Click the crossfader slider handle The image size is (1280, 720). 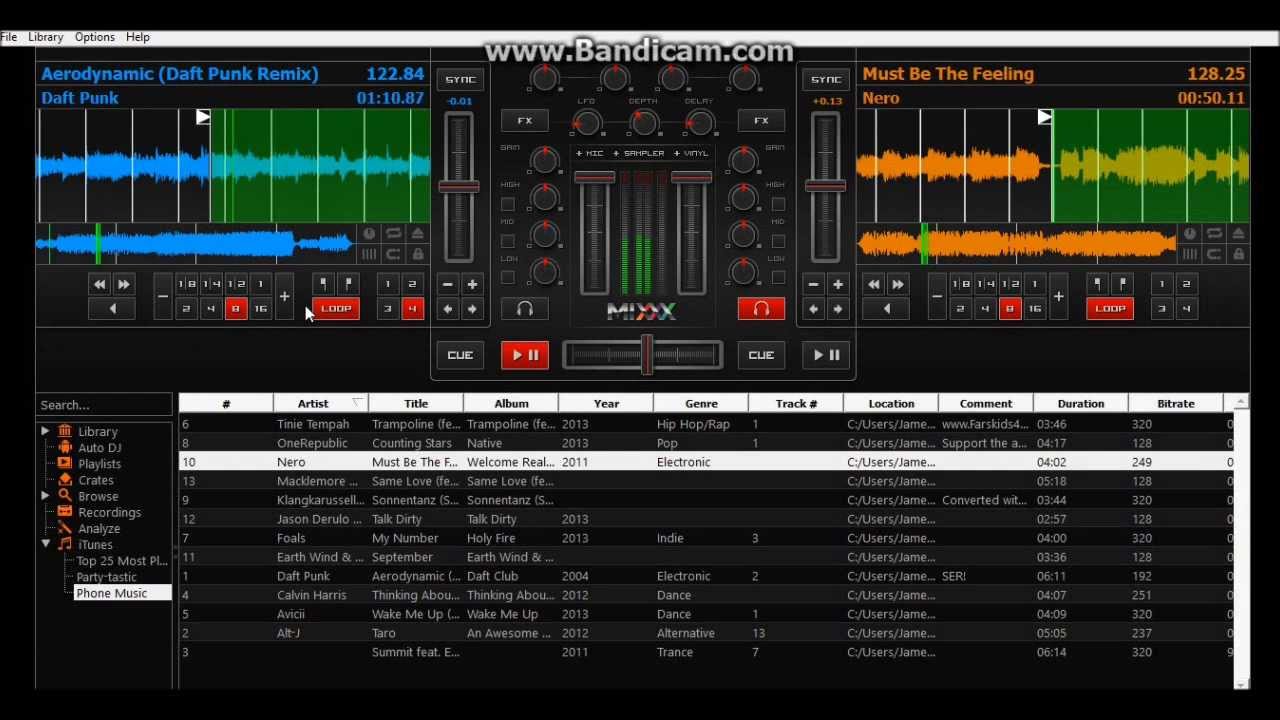coord(647,355)
